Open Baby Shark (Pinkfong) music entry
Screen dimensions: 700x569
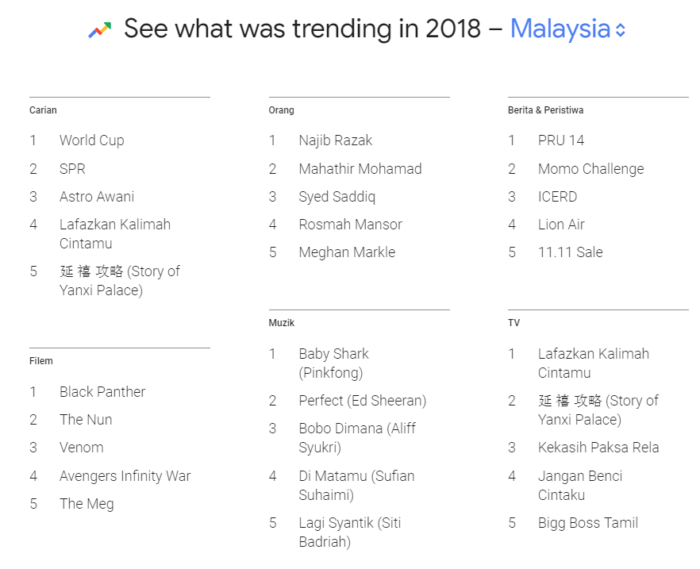[333, 363]
